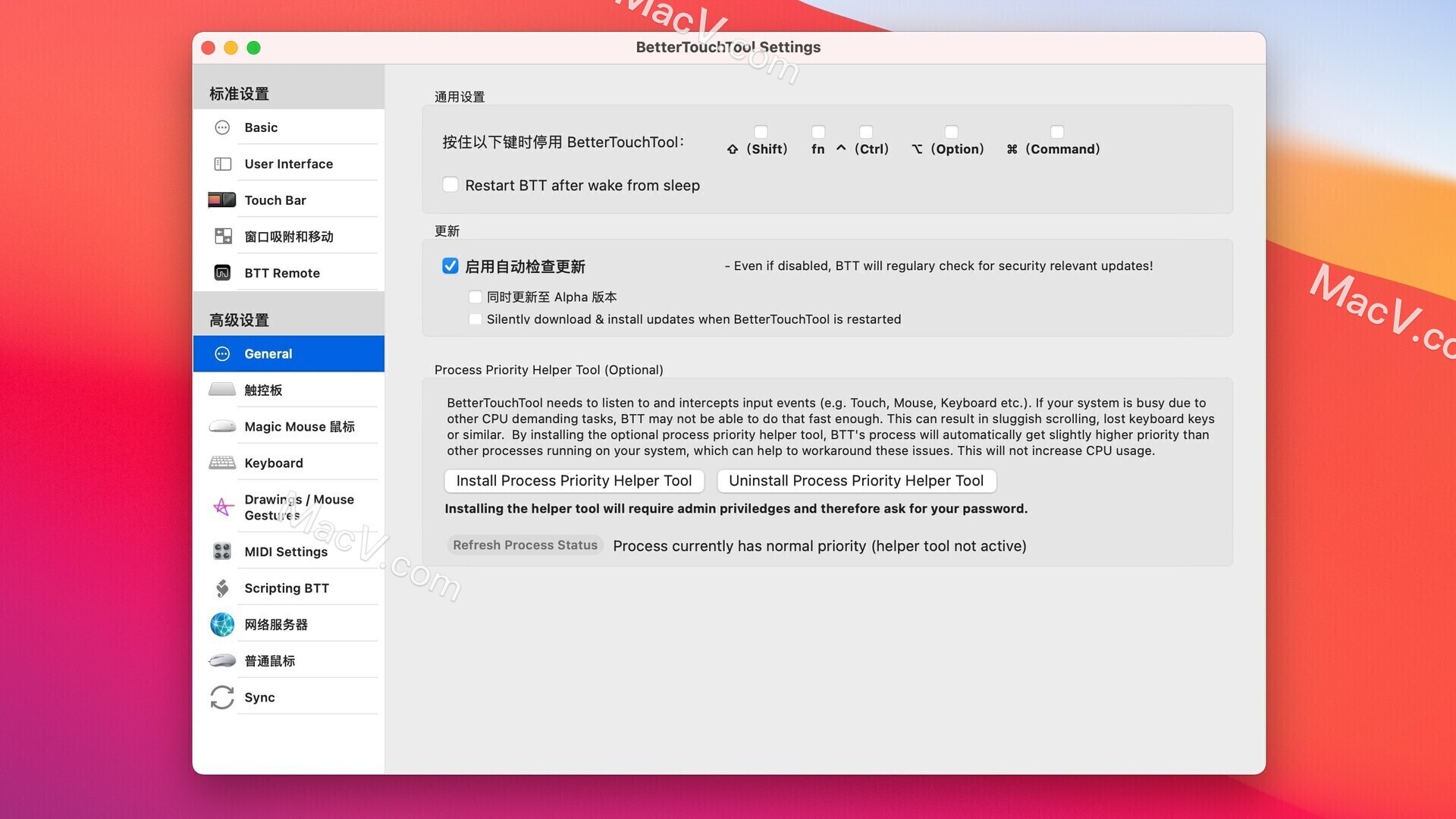Tick the Command key disable checkbox
1456x819 pixels.
tap(1057, 132)
